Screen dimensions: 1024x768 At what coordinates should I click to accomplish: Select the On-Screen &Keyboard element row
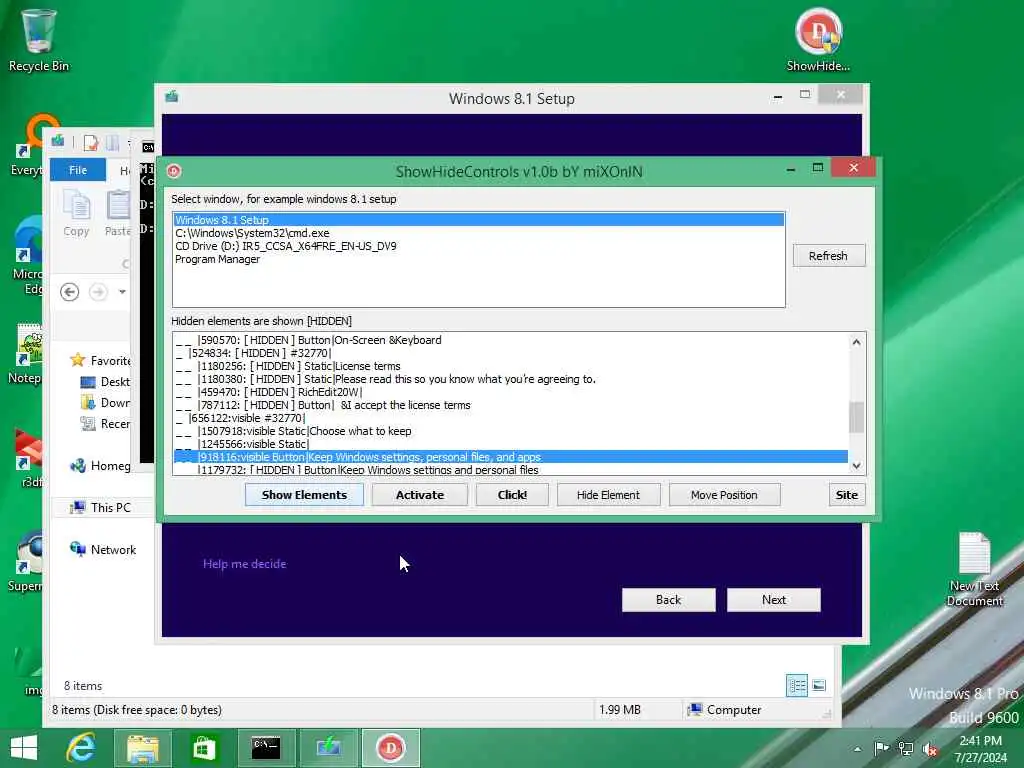click(x=511, y=340)
